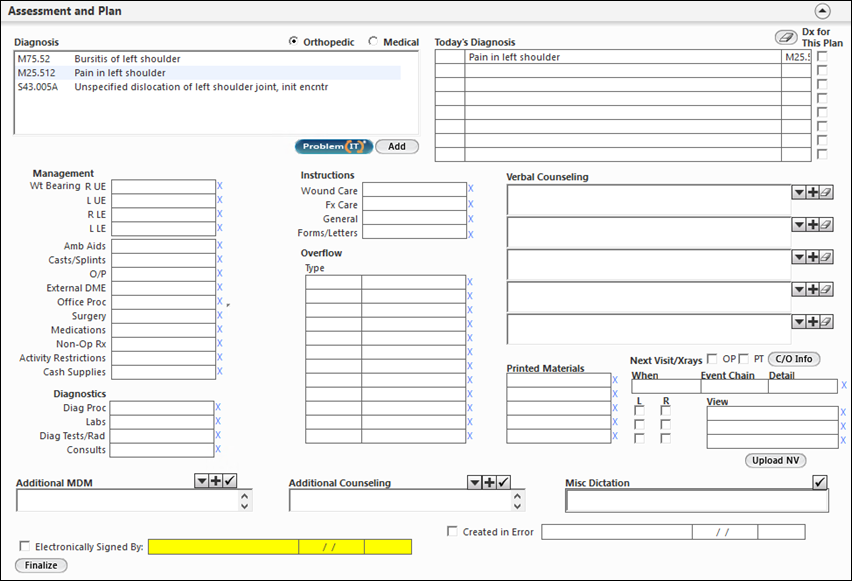
Task: Clear first View row X
Action: pos(843,413)
